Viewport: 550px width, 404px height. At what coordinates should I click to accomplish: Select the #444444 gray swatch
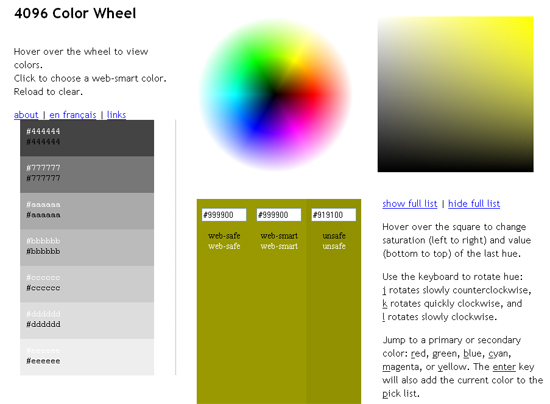coord(87,138)
